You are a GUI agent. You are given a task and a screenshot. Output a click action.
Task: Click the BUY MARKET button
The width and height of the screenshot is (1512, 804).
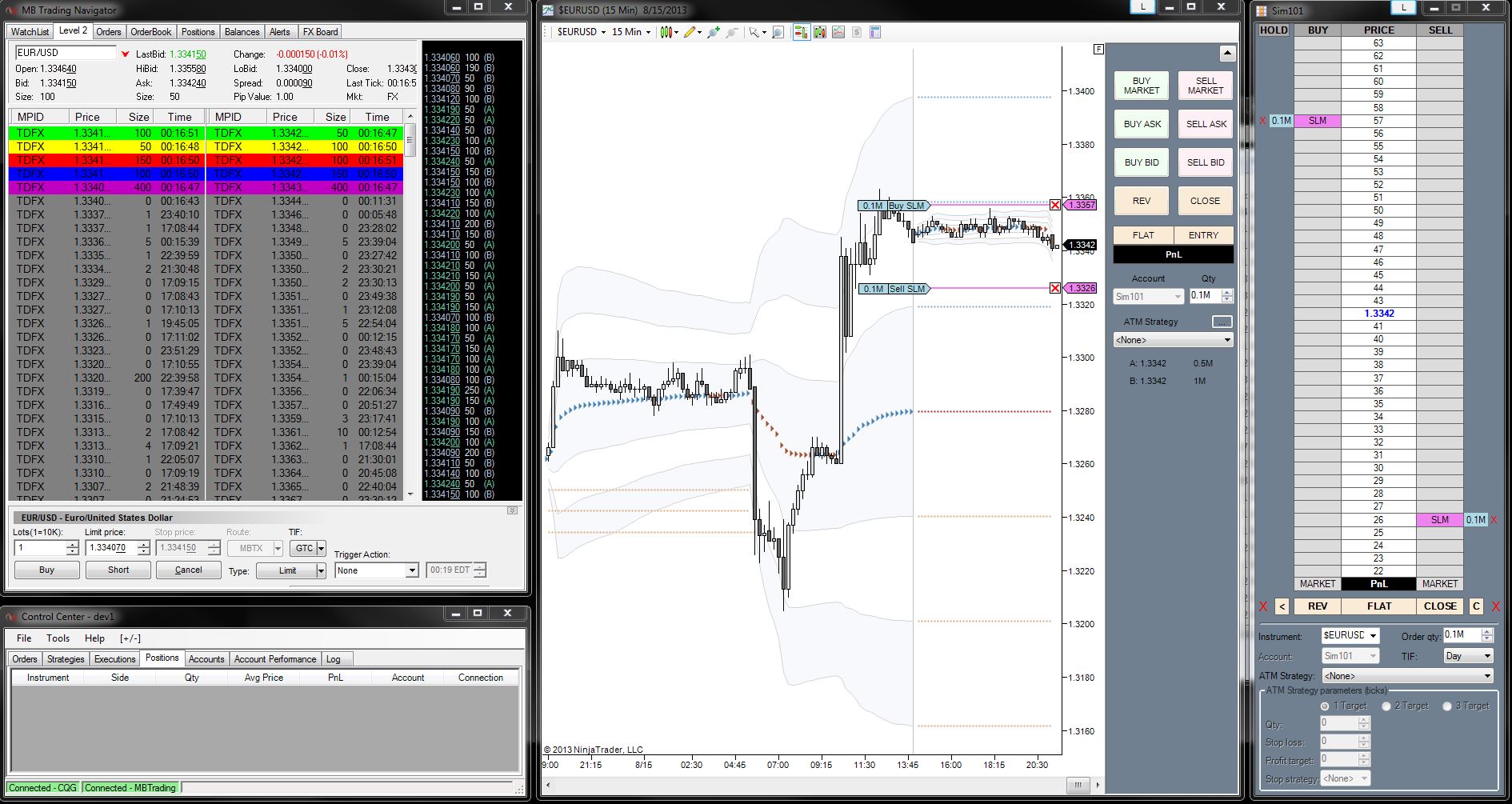click(x=1142, y=86)
